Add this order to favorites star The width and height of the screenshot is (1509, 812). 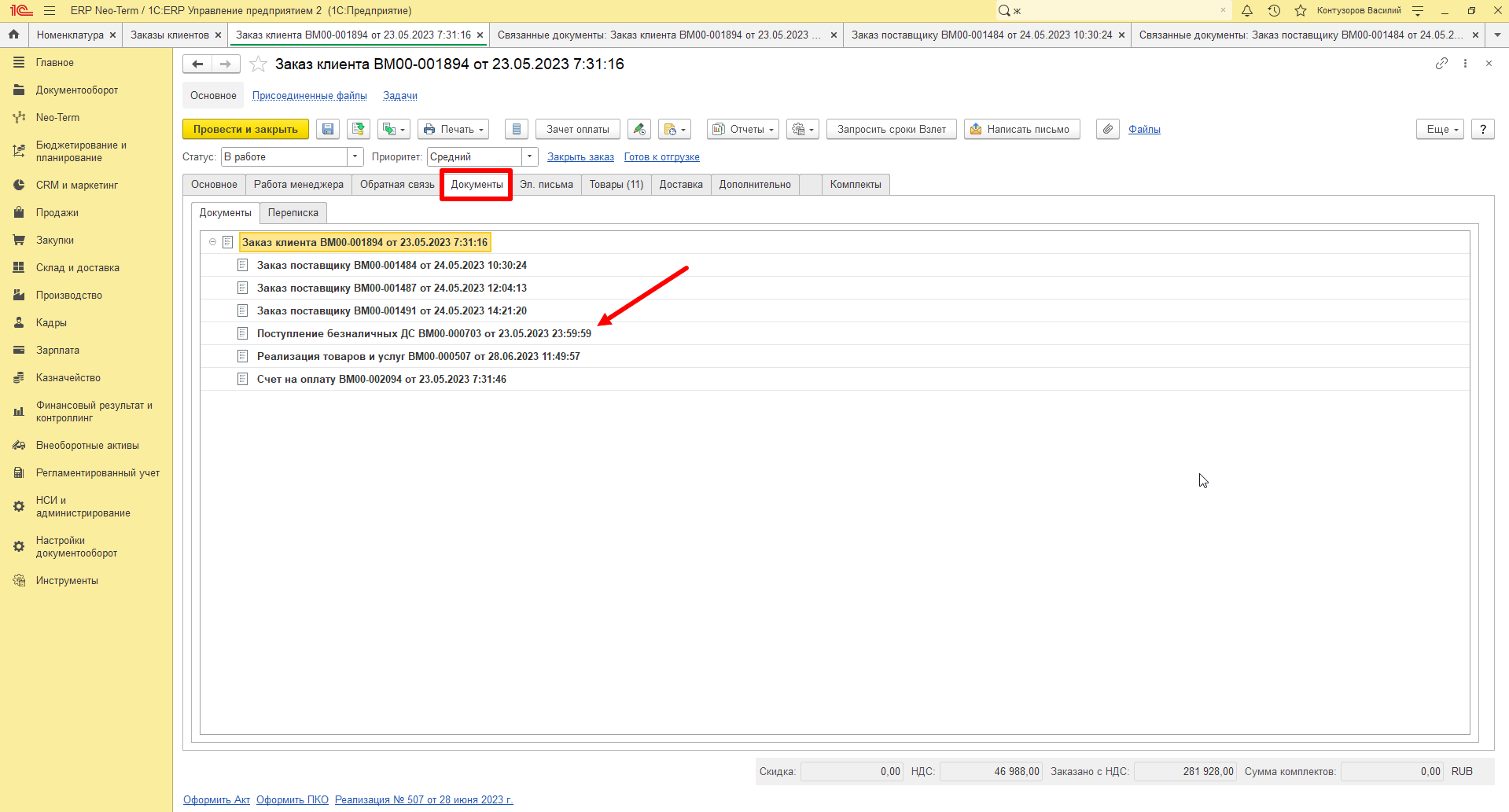pyautogui.click(x=258, y=64)
